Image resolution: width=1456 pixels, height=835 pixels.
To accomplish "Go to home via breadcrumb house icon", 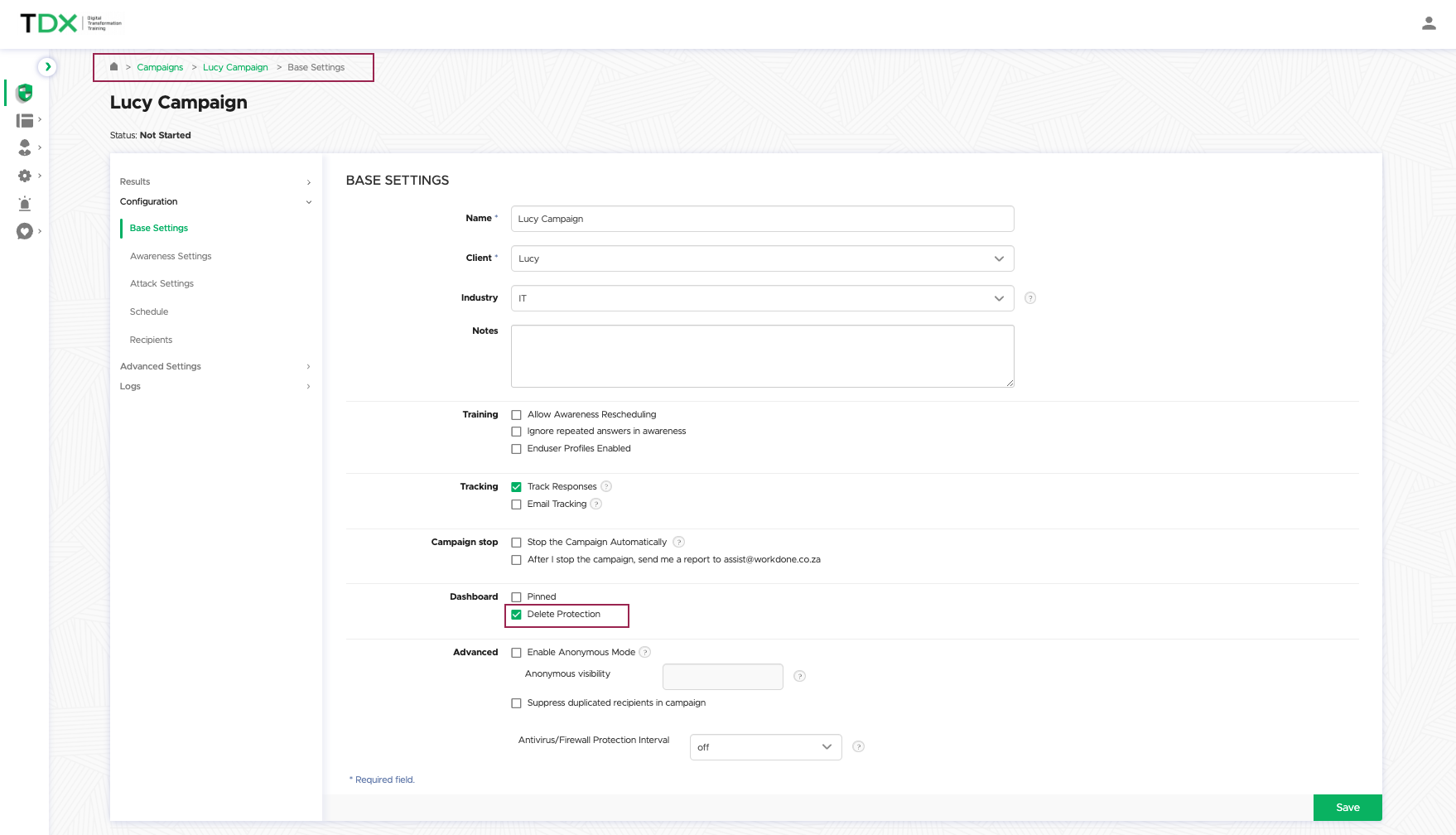I will (114, 67).
